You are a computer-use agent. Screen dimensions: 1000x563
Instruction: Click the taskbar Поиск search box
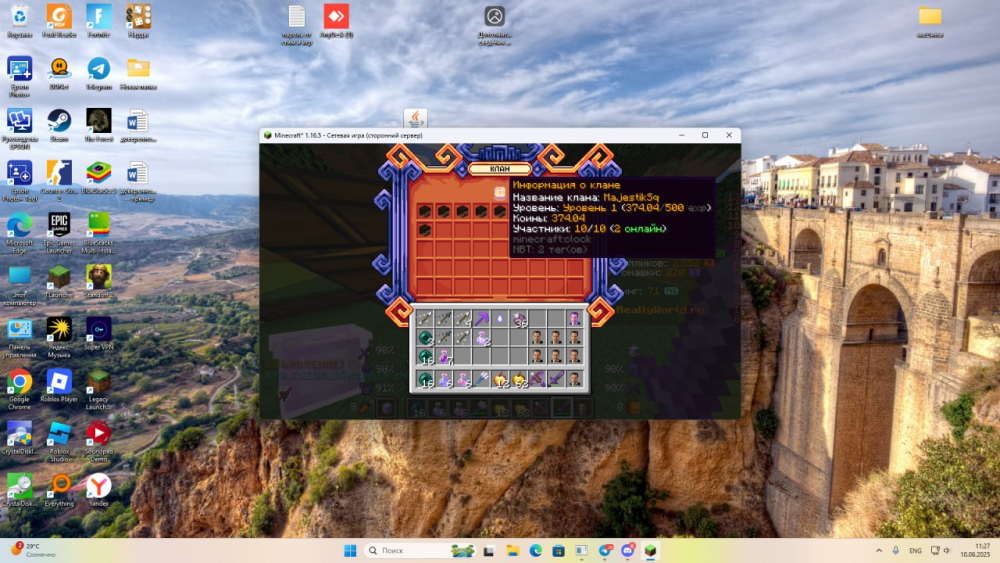click(x=420, y=550)
